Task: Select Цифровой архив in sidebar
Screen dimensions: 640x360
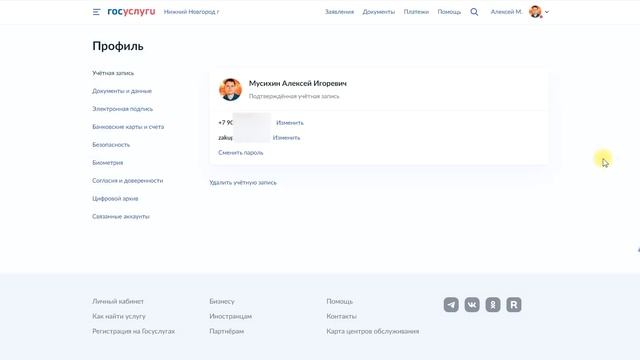Action: (x=115, y=199)
